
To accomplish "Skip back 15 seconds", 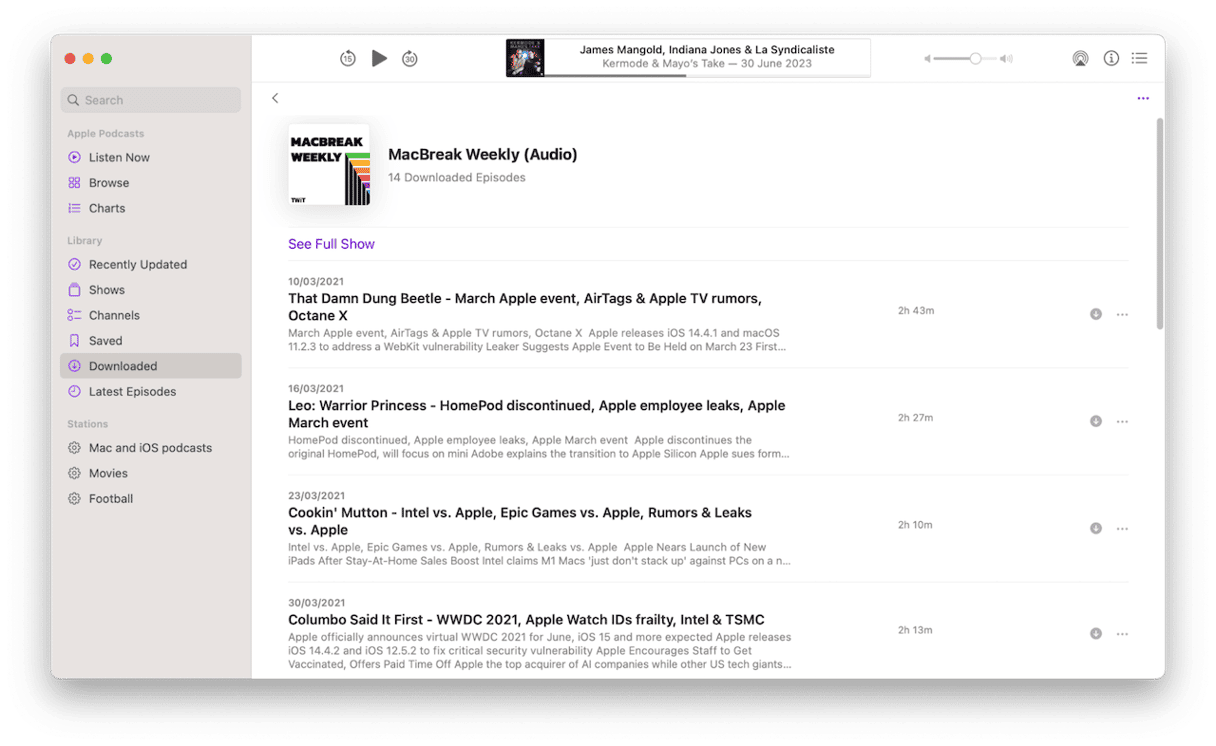I will [347, 59].
